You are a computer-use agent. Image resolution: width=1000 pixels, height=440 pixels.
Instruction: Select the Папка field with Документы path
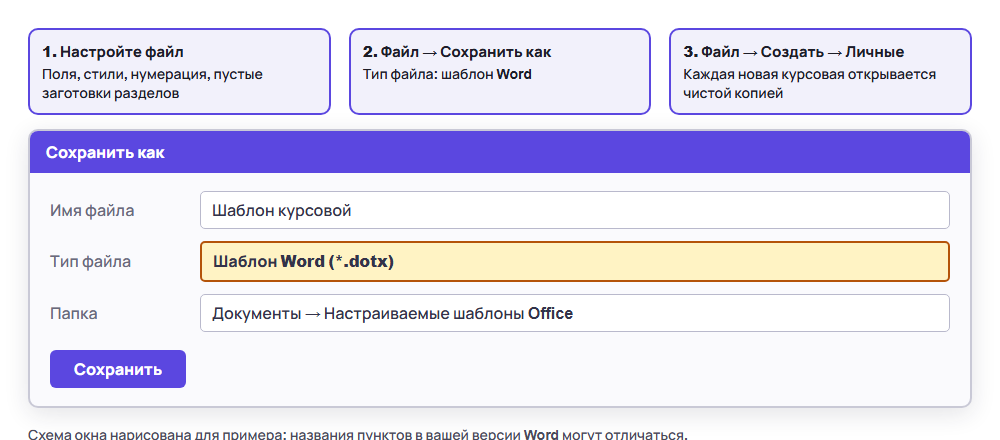click(x=575, y=313)
